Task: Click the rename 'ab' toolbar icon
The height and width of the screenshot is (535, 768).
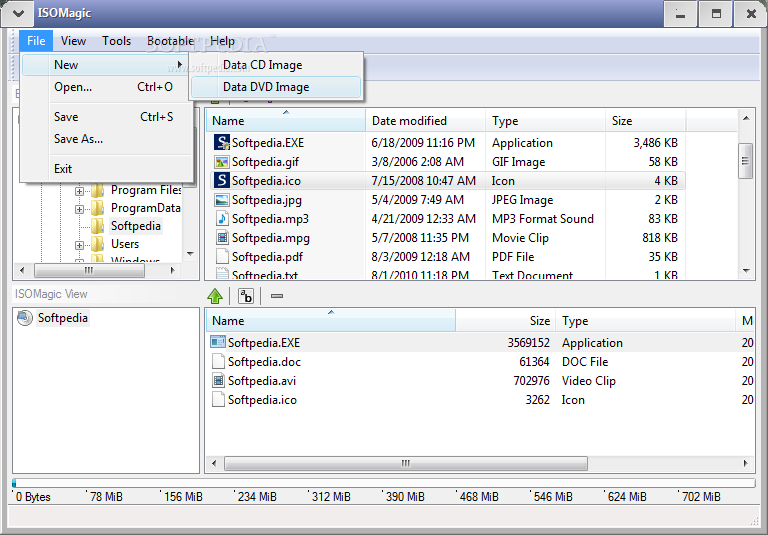Action: pyautogui.click(x=245, y=296)
